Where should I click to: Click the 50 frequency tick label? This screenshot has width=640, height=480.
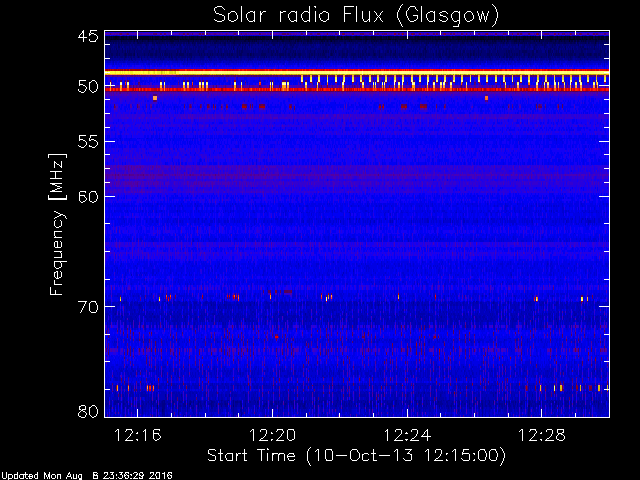(88, 86)
